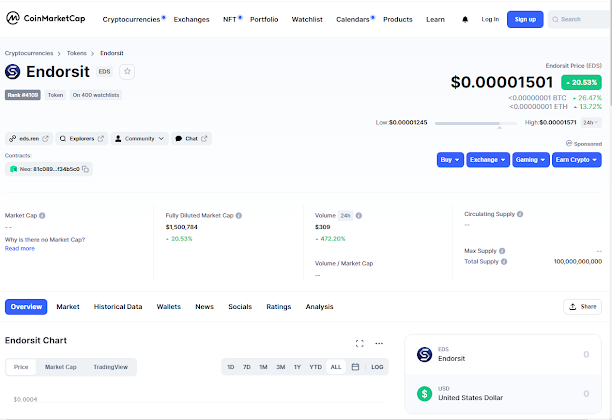Toggle LOG scale on chart
Screen dimensions: 612x420
tap(377, 367)
